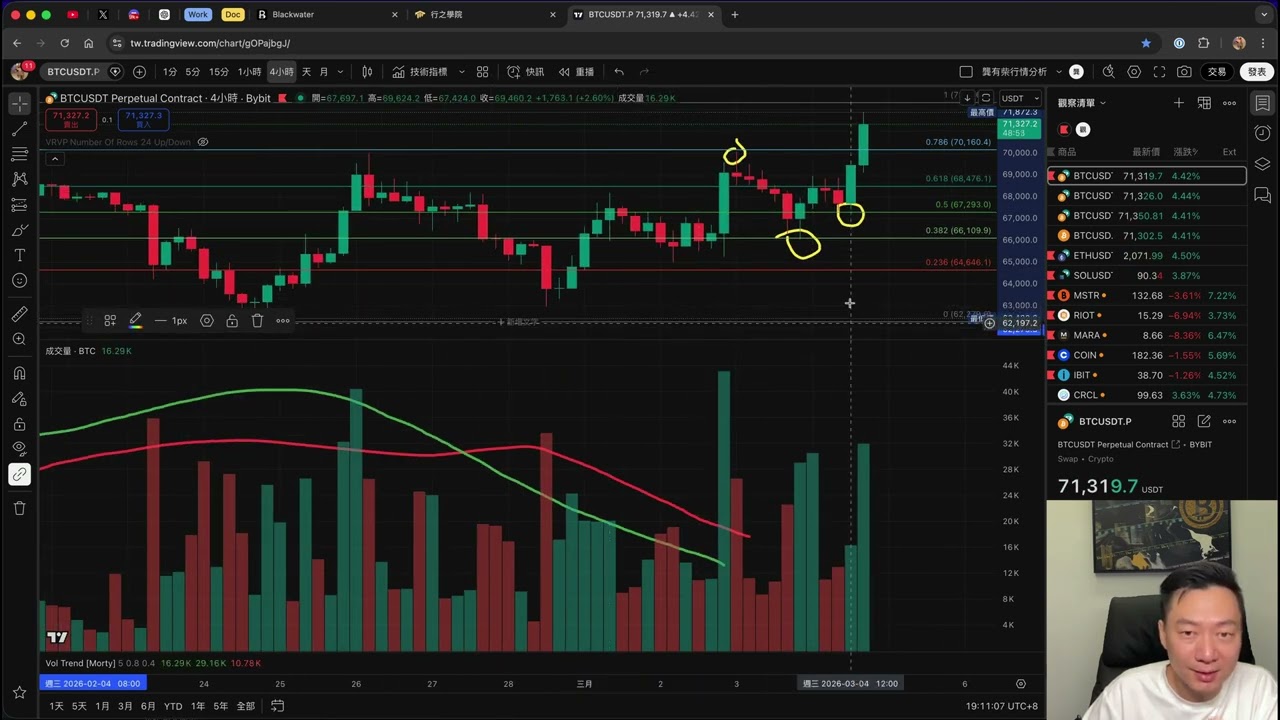Image resolution: width=1280 pixels, height=720 pixels.
Task: Toggle stay in drawing mode
Action: point(19,398)
